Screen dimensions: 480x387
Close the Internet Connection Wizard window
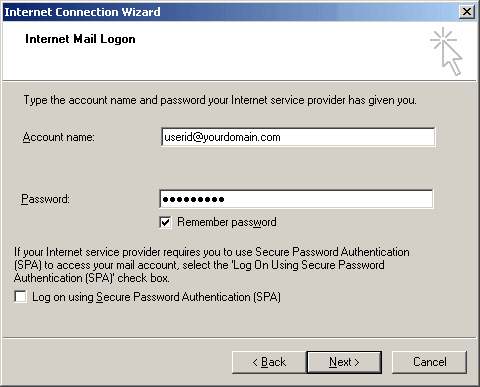pyautogui.click(x=467, y=12)
